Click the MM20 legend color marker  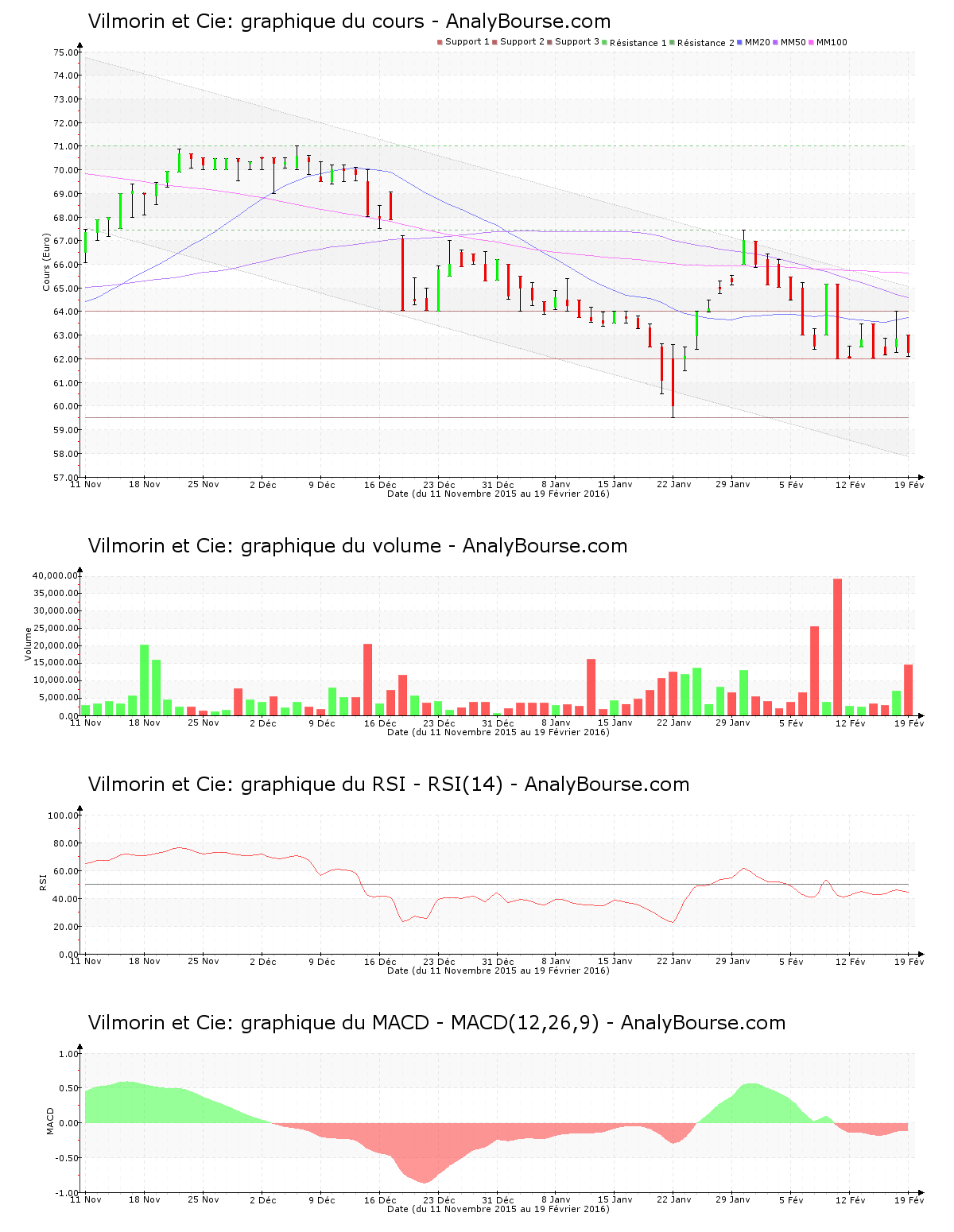pos(740,42)
